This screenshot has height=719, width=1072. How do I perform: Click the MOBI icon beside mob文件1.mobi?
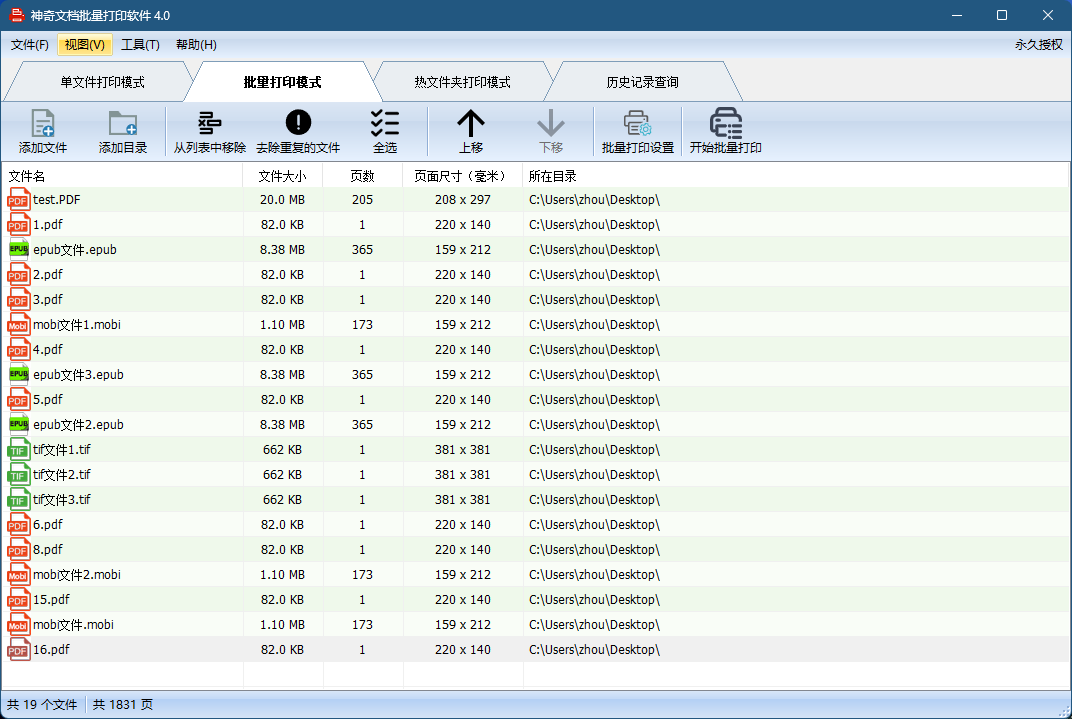pyautogui.click(x=18, y=324)
